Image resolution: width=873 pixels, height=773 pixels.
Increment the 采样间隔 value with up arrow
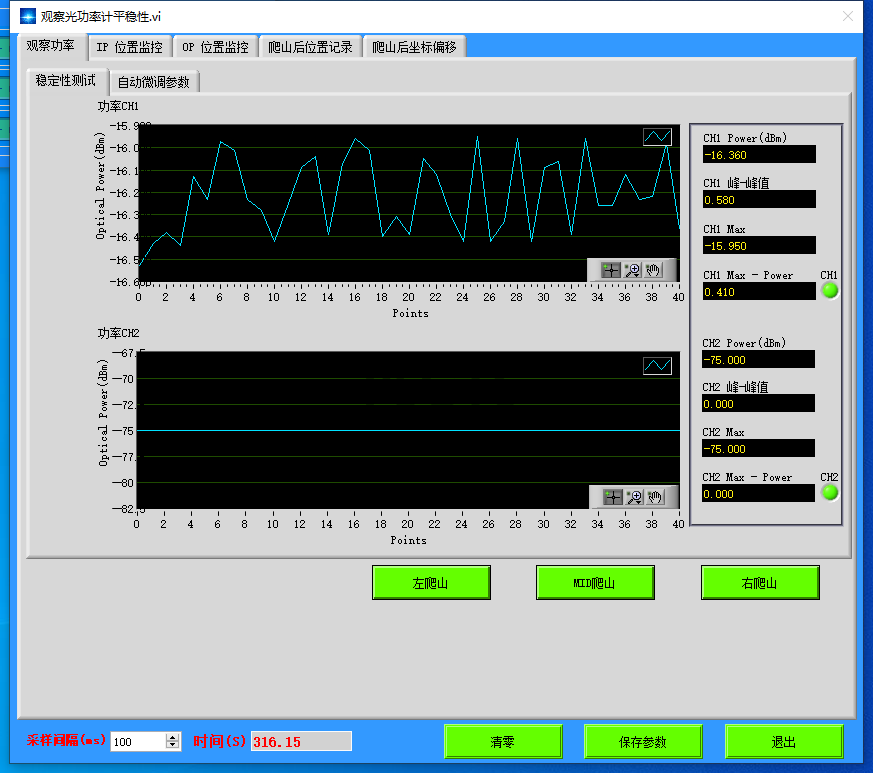coord(173,737)
